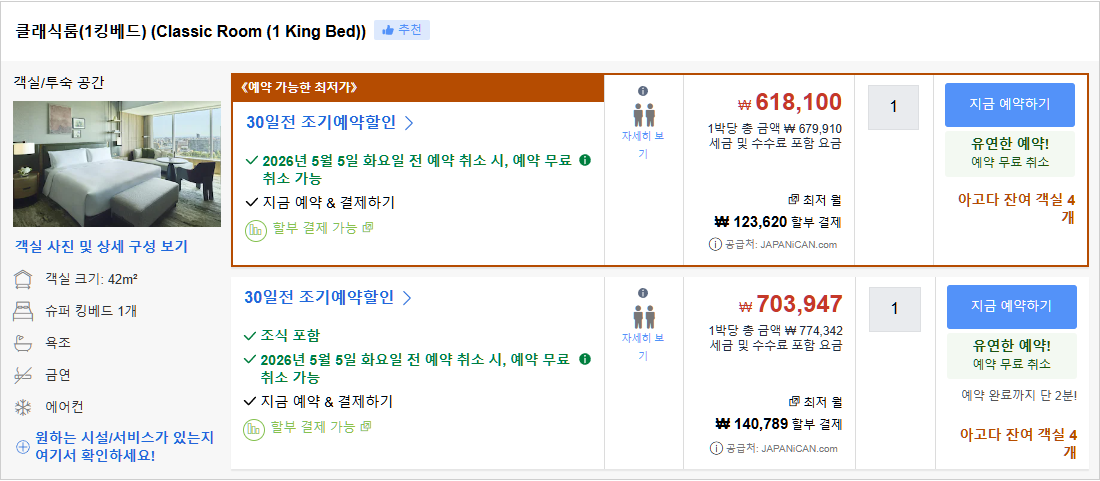Click the two-guest occupancy icon in second row
The image size is (1100, 481).
[x=643, y=313]
